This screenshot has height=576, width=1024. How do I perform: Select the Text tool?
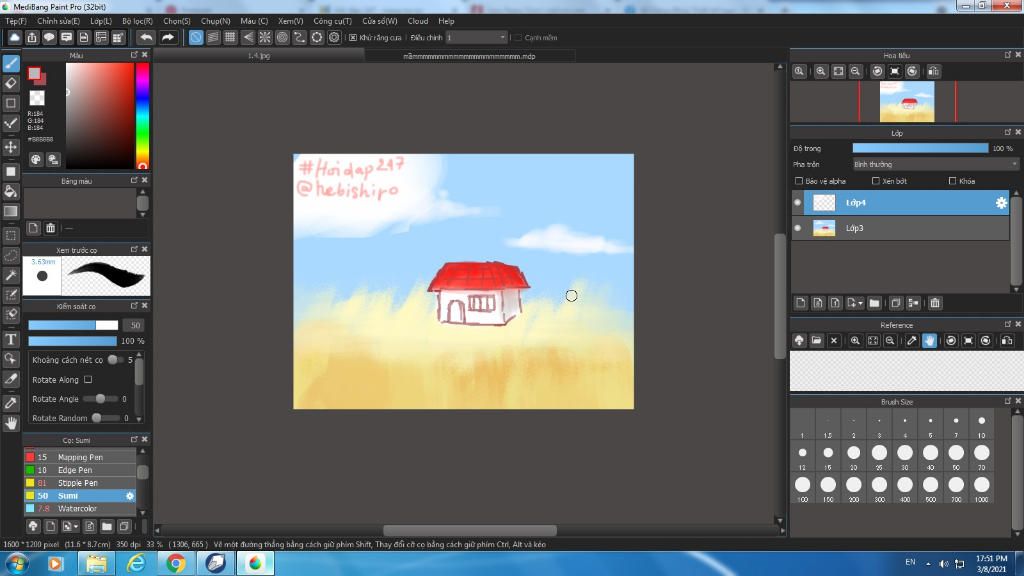(x=10, y=339)
